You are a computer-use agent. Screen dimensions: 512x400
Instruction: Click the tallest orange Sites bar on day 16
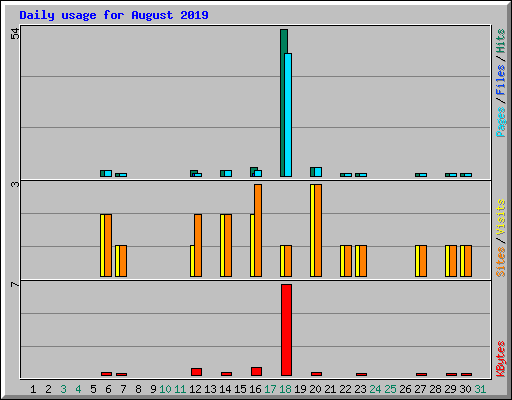pos(258,230)
